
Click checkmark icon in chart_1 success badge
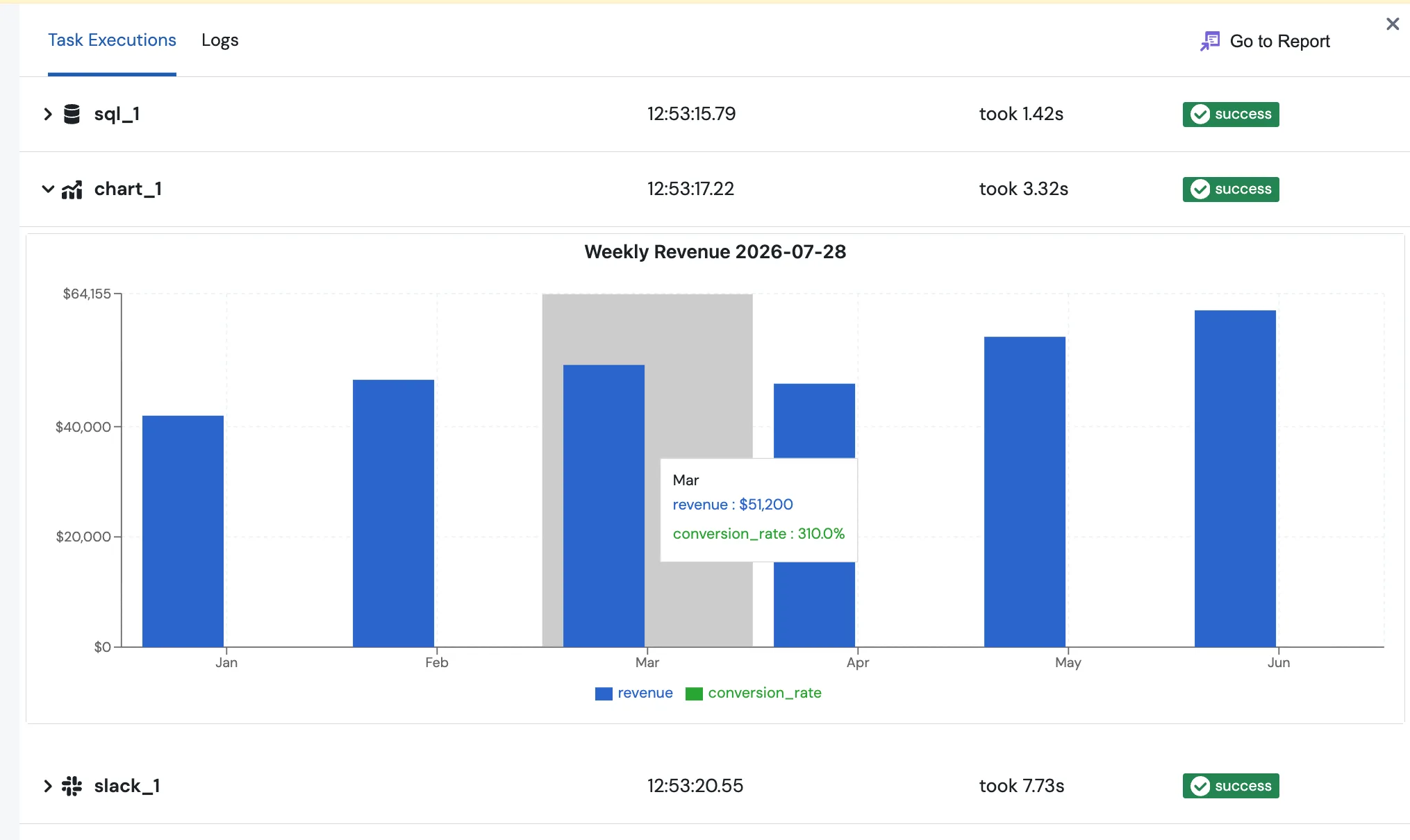click(x=1200, y=189)
